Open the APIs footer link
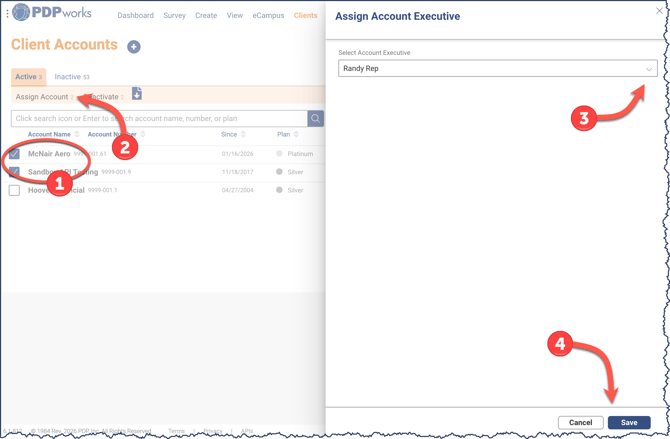 [247, 431]
